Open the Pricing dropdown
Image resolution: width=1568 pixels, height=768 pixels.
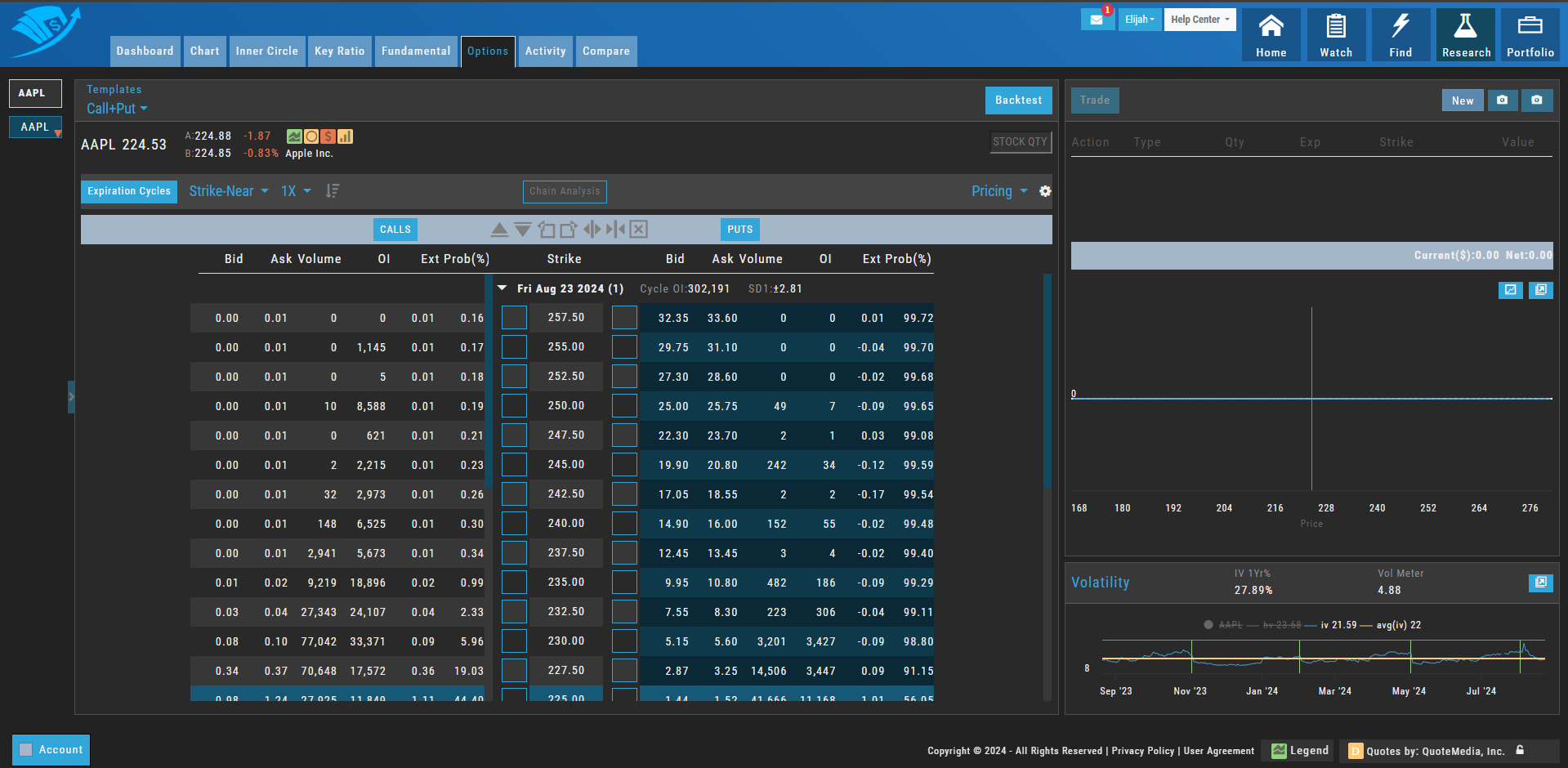pos(999,191)
